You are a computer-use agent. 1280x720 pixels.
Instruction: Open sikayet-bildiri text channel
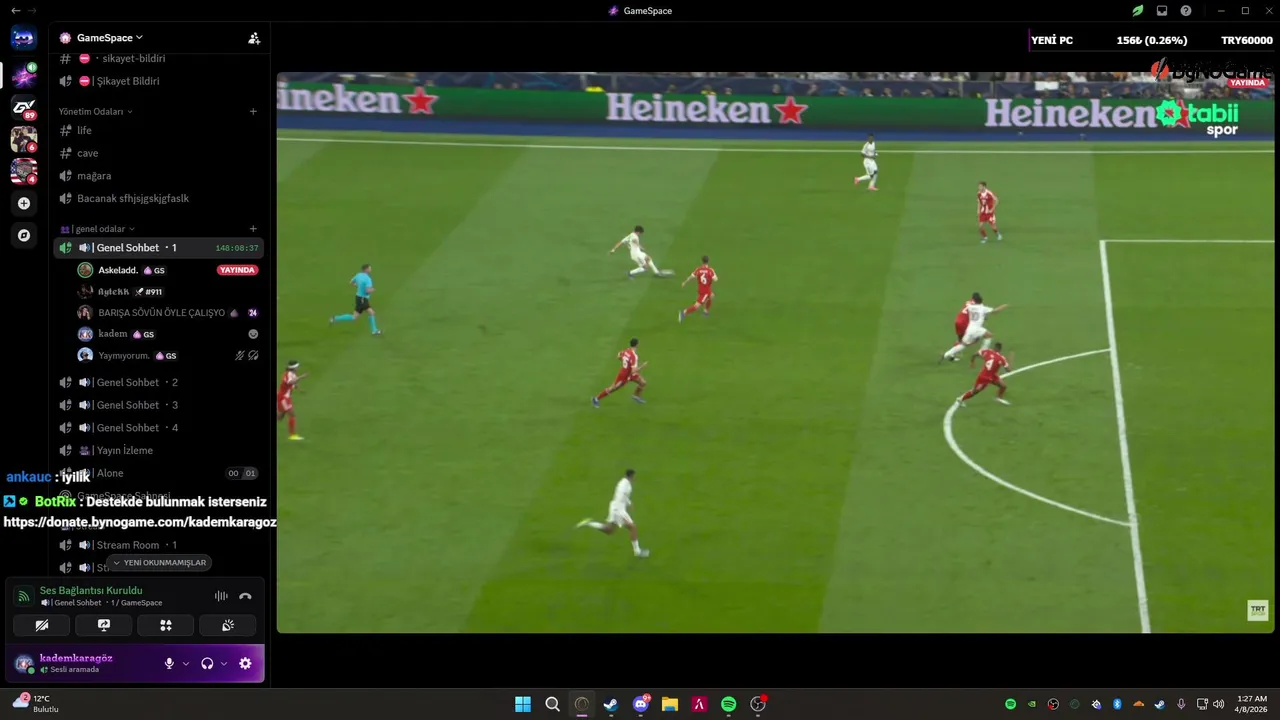point(159,59)
